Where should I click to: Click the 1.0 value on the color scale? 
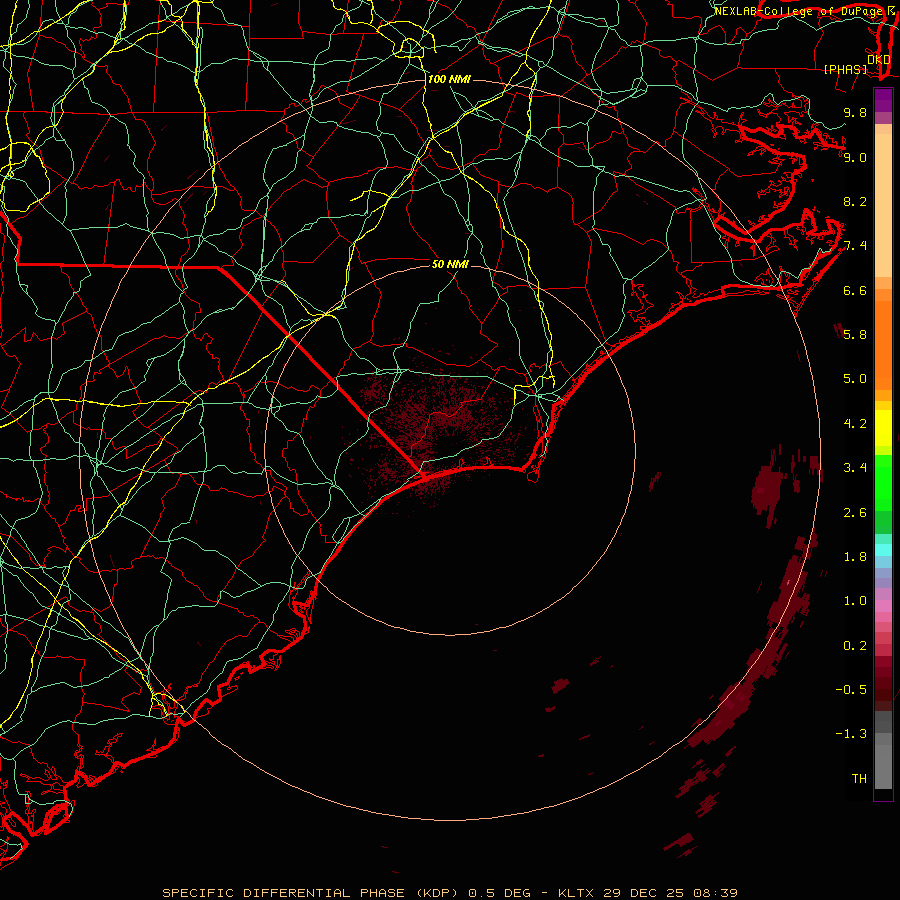(855, 601)
